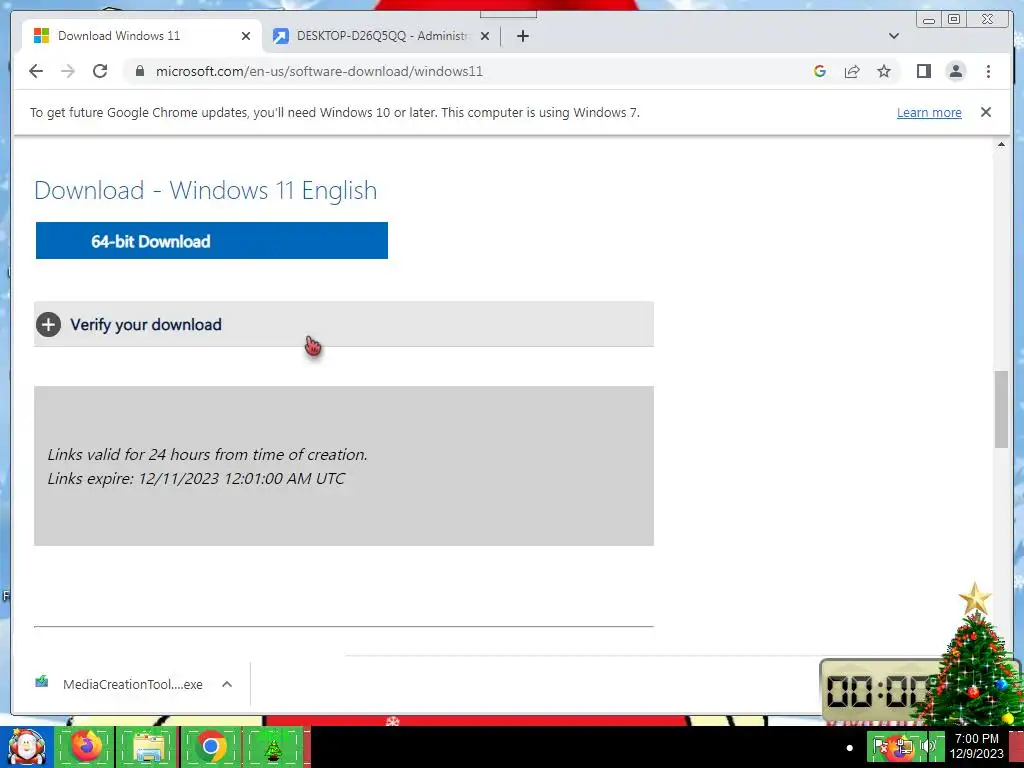
Task: Click the Chrome taskbar icon
Action: tap(210, 746)
